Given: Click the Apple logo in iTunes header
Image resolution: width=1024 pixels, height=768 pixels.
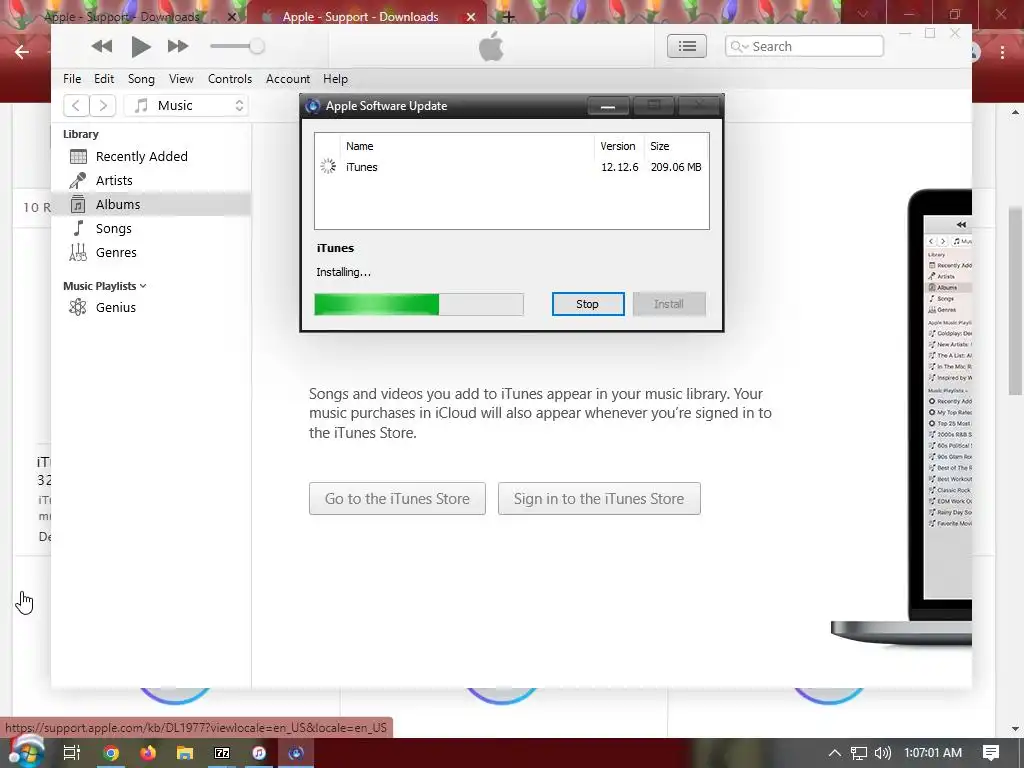Looking at the screenshot, I should [x=491, y=46].
